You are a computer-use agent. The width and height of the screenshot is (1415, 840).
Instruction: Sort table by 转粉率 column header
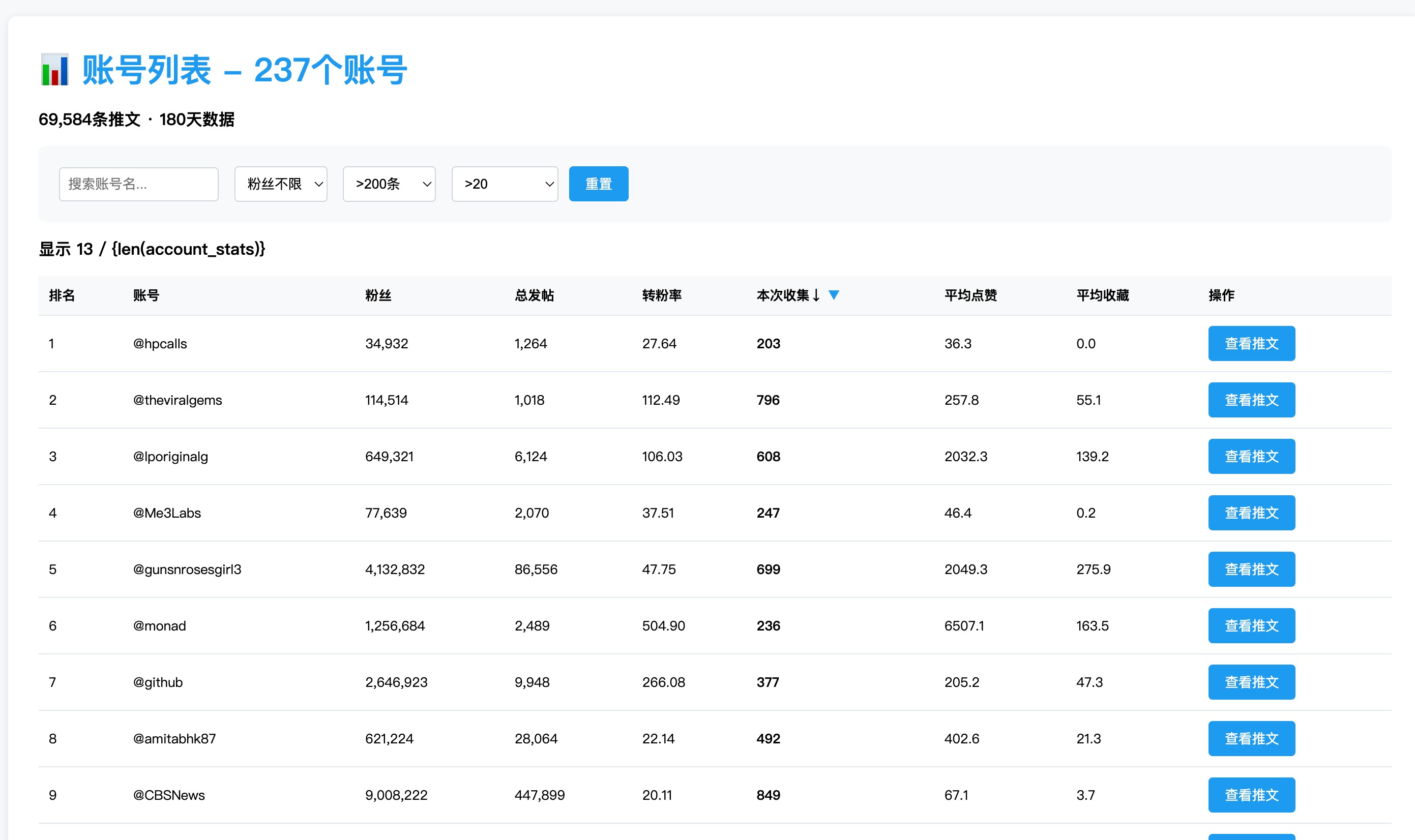(661, 295)
